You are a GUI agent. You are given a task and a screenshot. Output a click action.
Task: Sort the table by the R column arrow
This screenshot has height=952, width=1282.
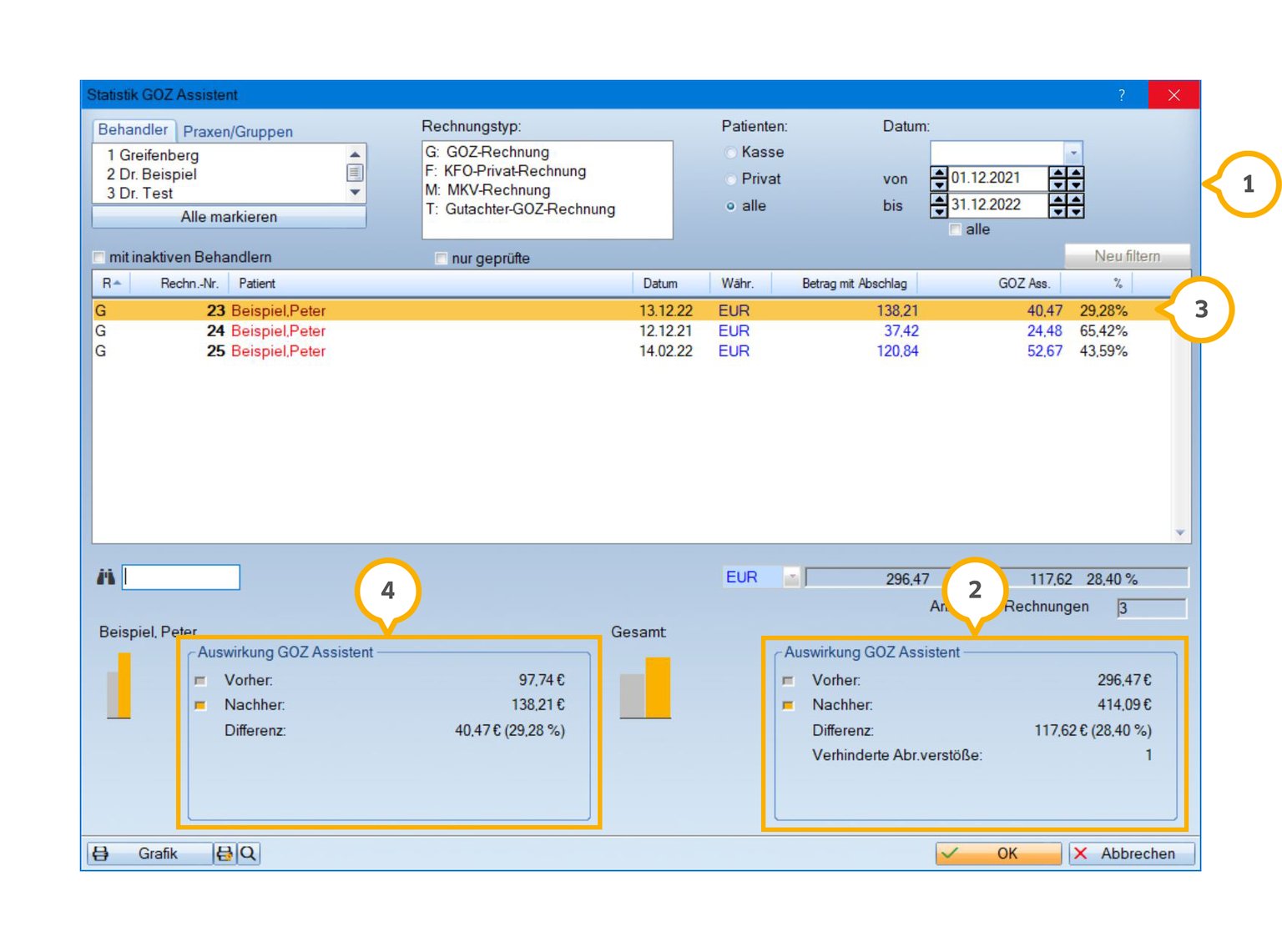coord(118,284)
